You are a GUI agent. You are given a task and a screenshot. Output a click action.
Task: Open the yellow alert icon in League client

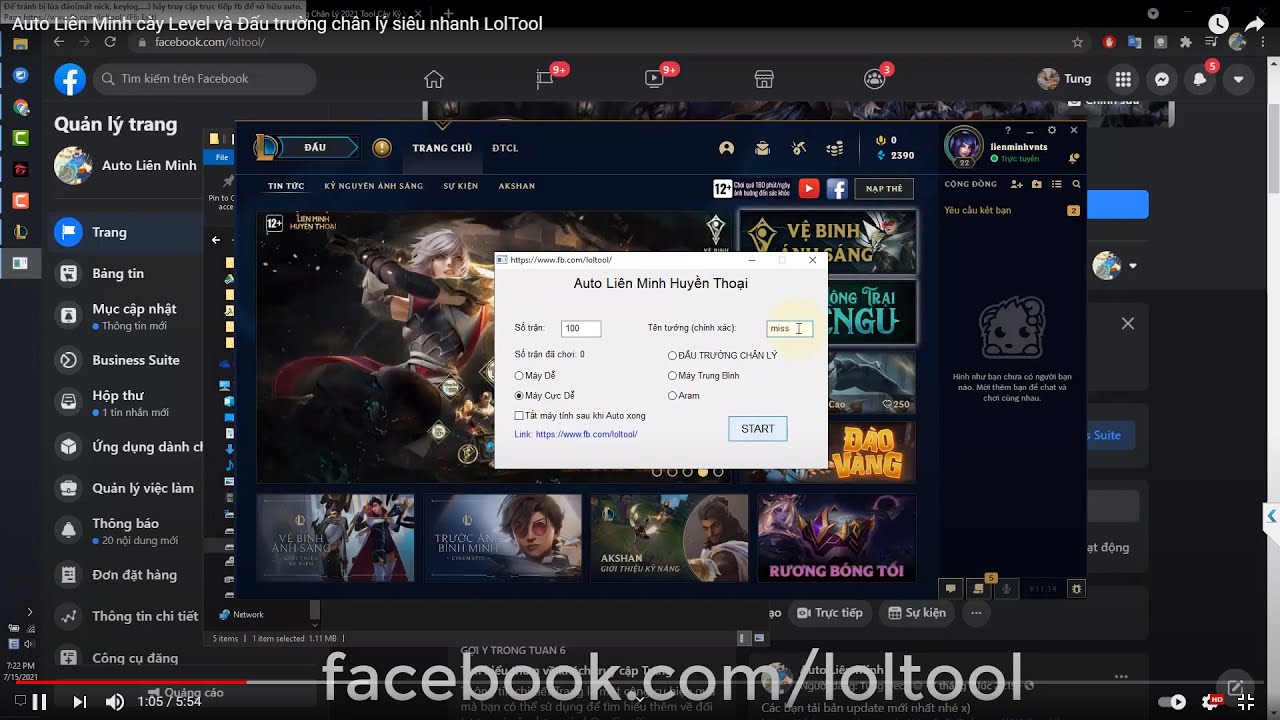382,148
